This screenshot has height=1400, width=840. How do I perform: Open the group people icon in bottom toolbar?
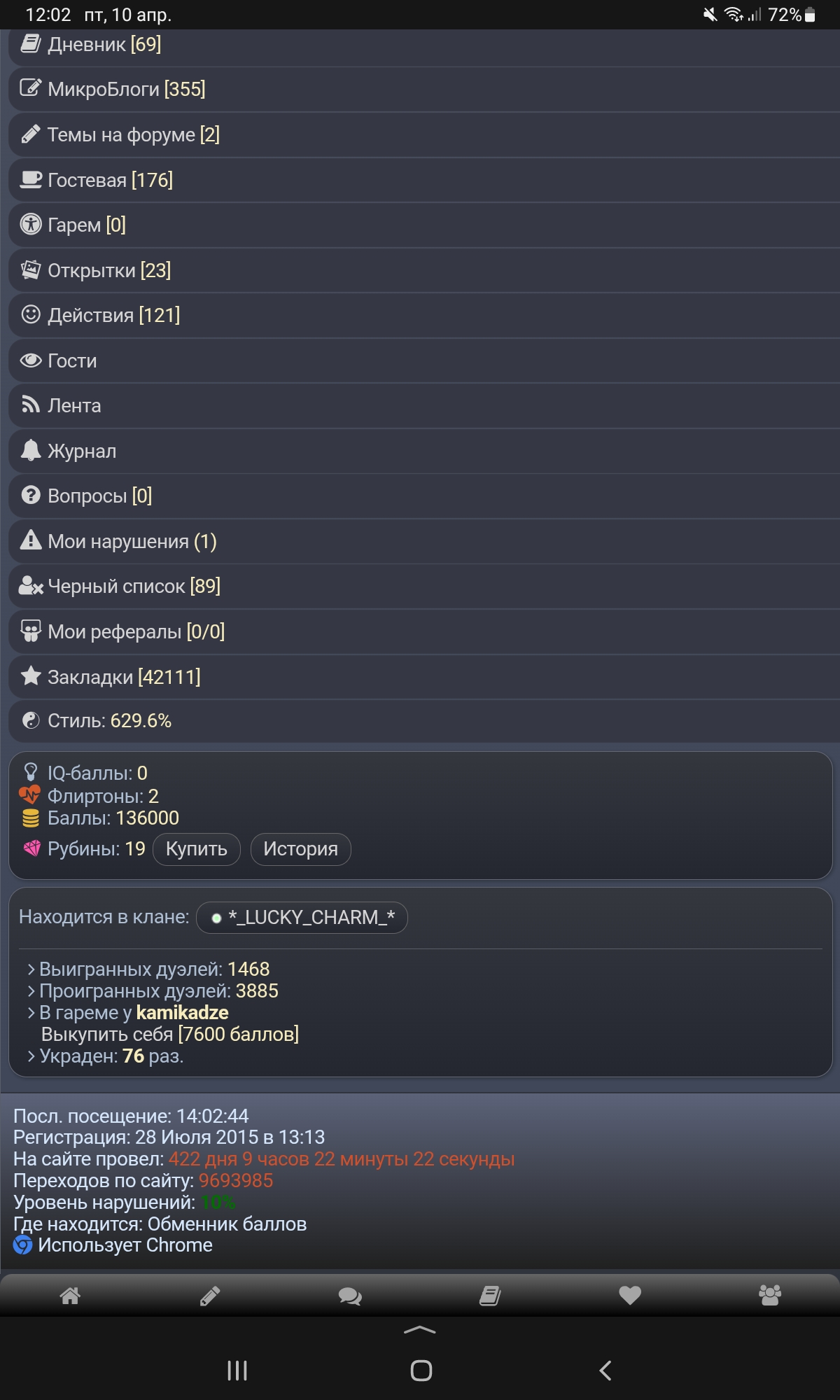click(770, 1296)
